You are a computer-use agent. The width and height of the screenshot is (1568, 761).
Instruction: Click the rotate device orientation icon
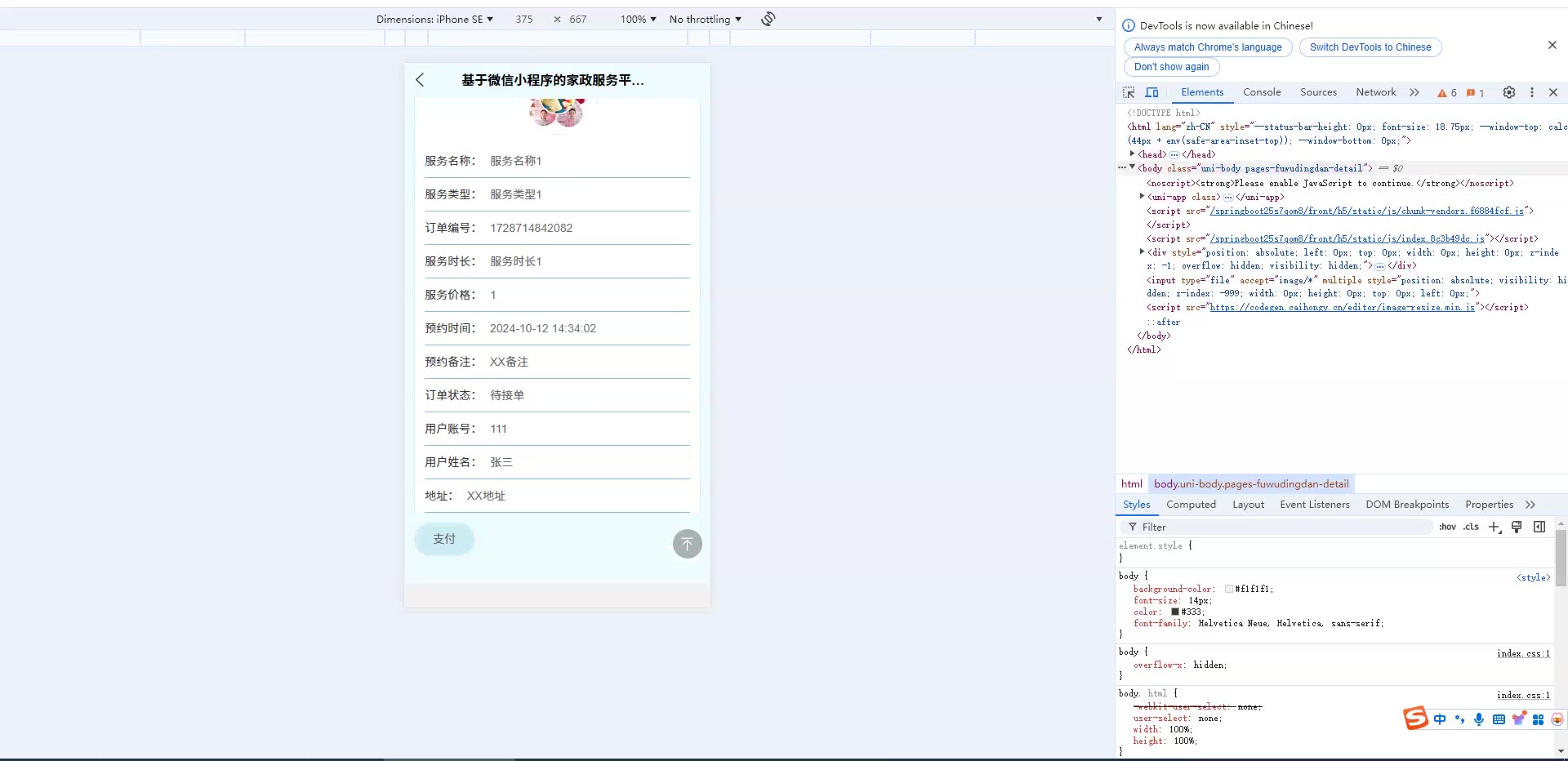(x=768, y=19)
